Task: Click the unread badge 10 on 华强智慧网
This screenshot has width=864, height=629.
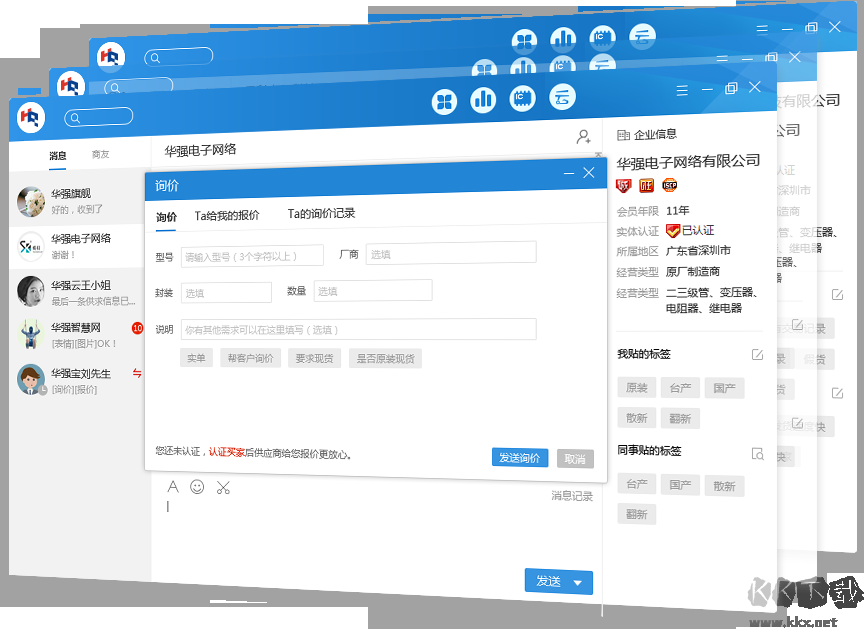Action: point(137,328)
